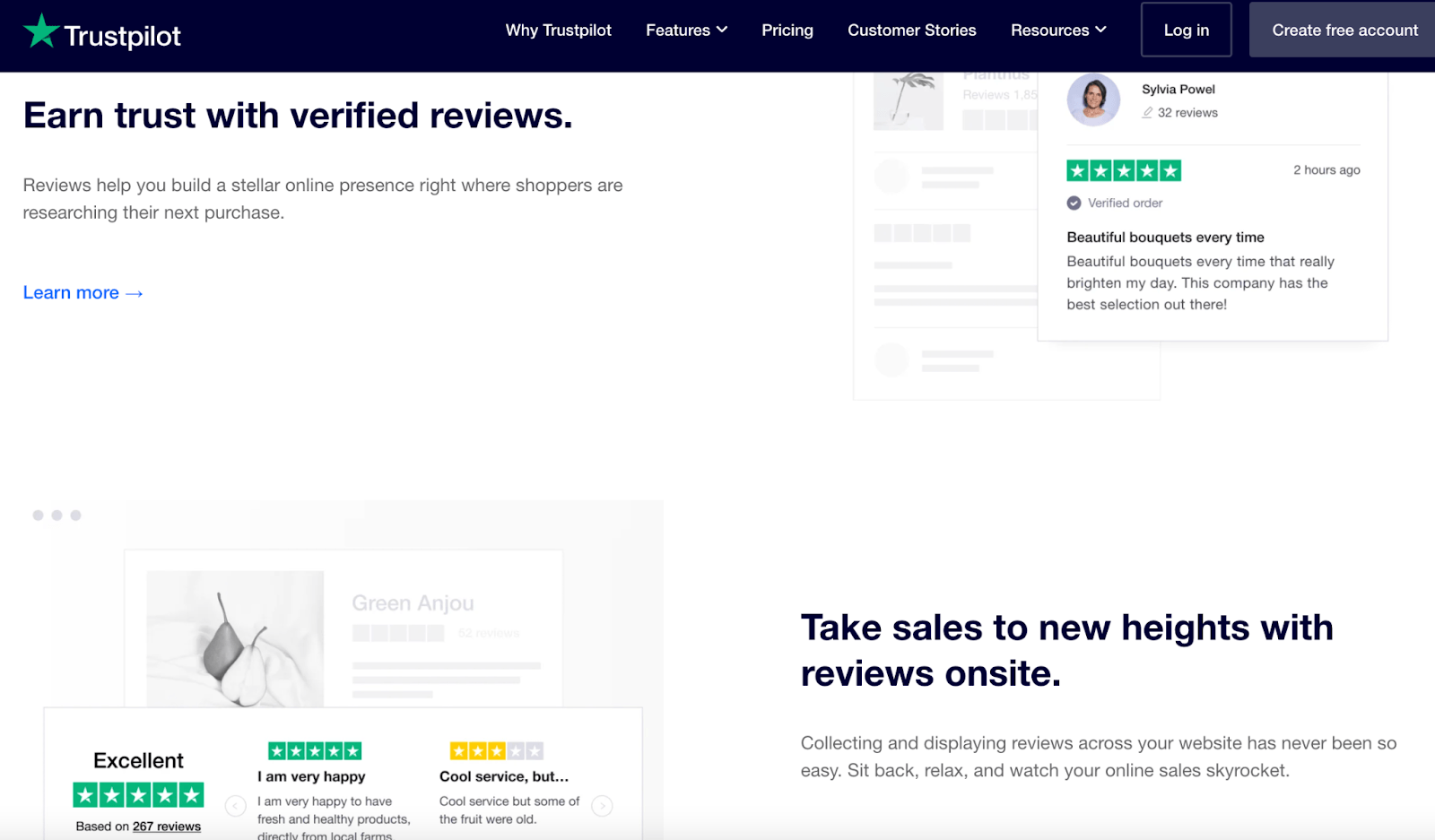Click Create free account button
This screenshot has width=1435, height=840.
click(x=1344, y=30)
